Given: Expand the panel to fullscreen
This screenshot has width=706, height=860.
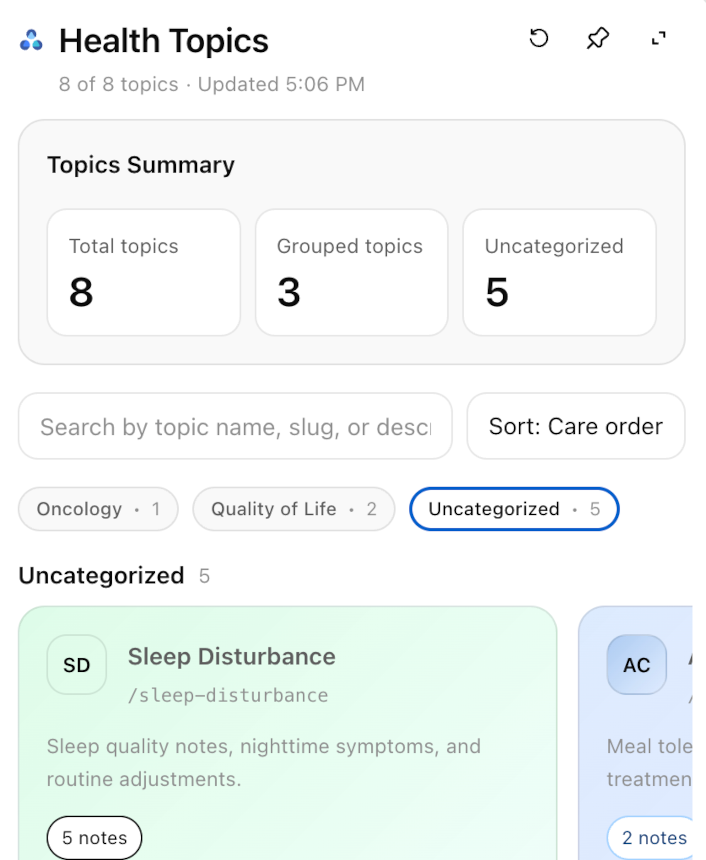Looking at the screenshot, I should [x=658, y=39].
